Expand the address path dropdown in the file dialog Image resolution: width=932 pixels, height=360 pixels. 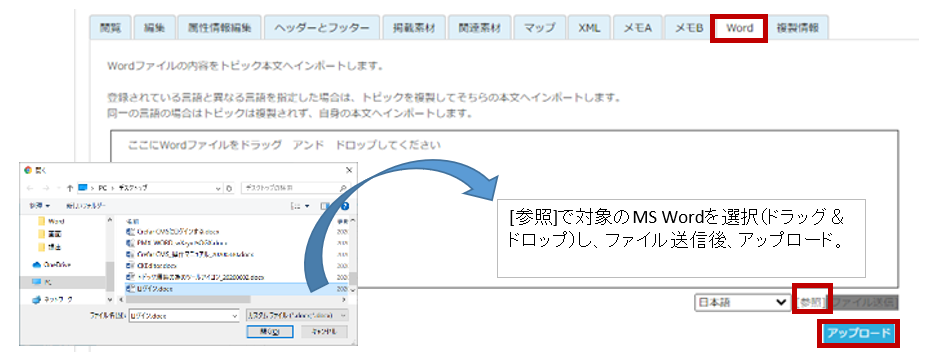[x=219, y=188]
